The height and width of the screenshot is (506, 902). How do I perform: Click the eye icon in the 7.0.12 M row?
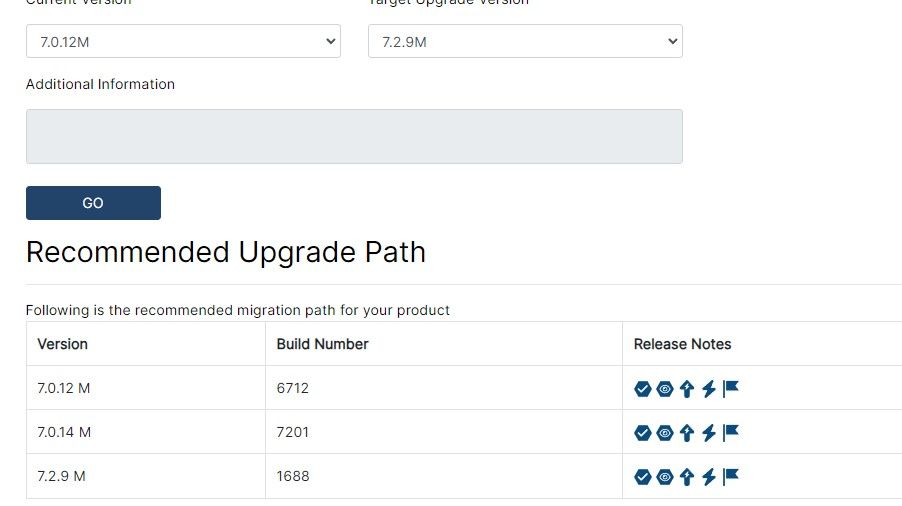point(665,389)
